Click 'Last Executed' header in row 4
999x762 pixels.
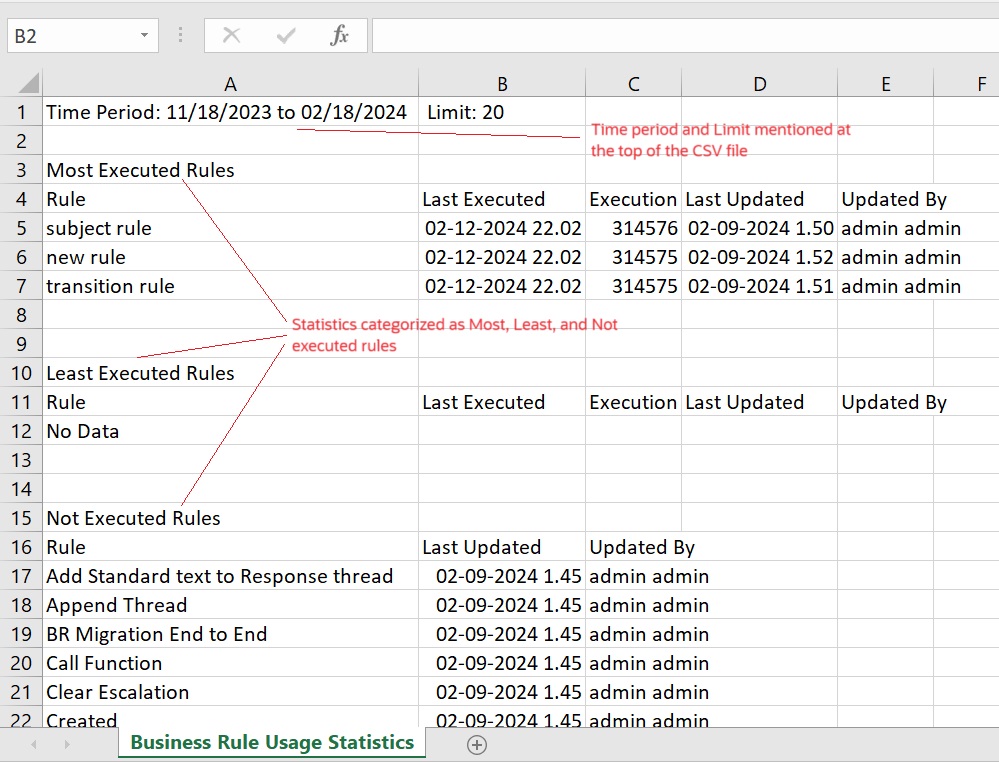click(502, 199)
